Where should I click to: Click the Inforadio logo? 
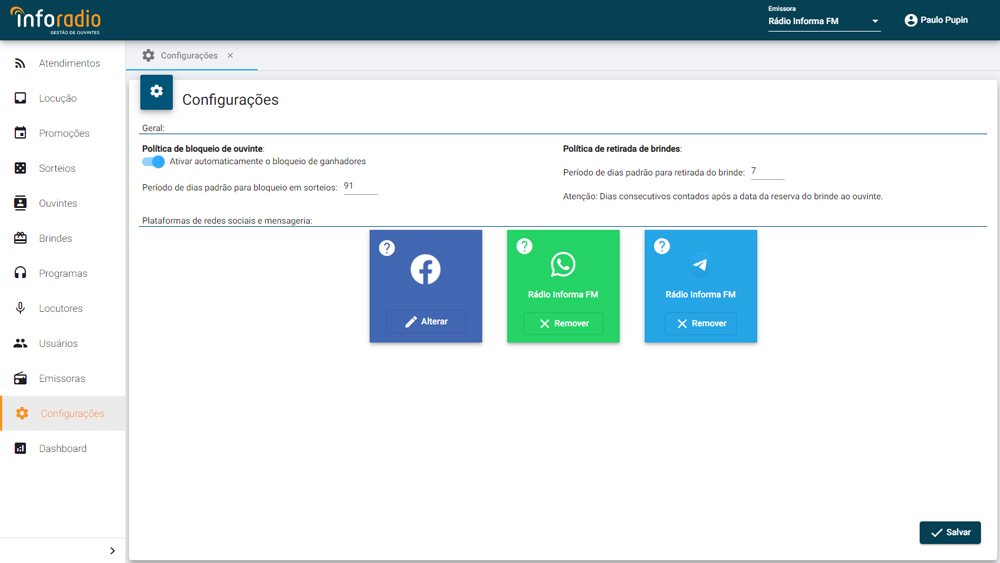[55, 20]
